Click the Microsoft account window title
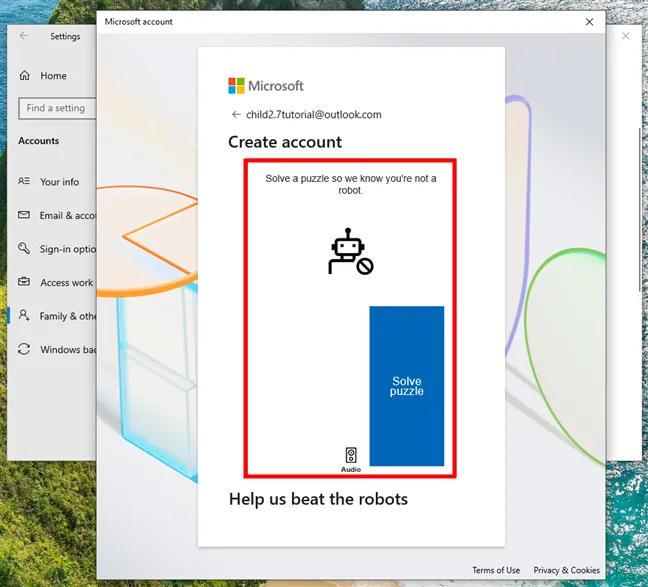The image size is (648, 587). [x=138, y=22]
